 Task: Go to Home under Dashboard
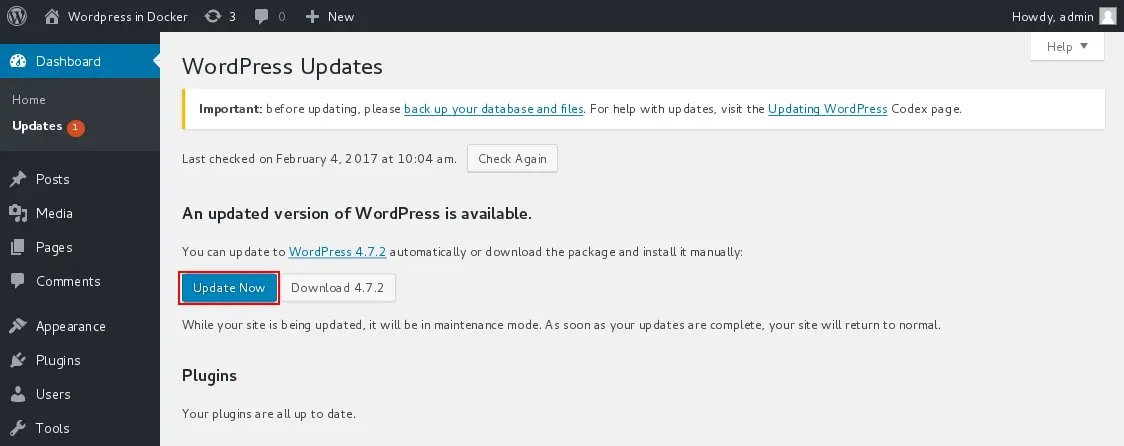point(29,100)
